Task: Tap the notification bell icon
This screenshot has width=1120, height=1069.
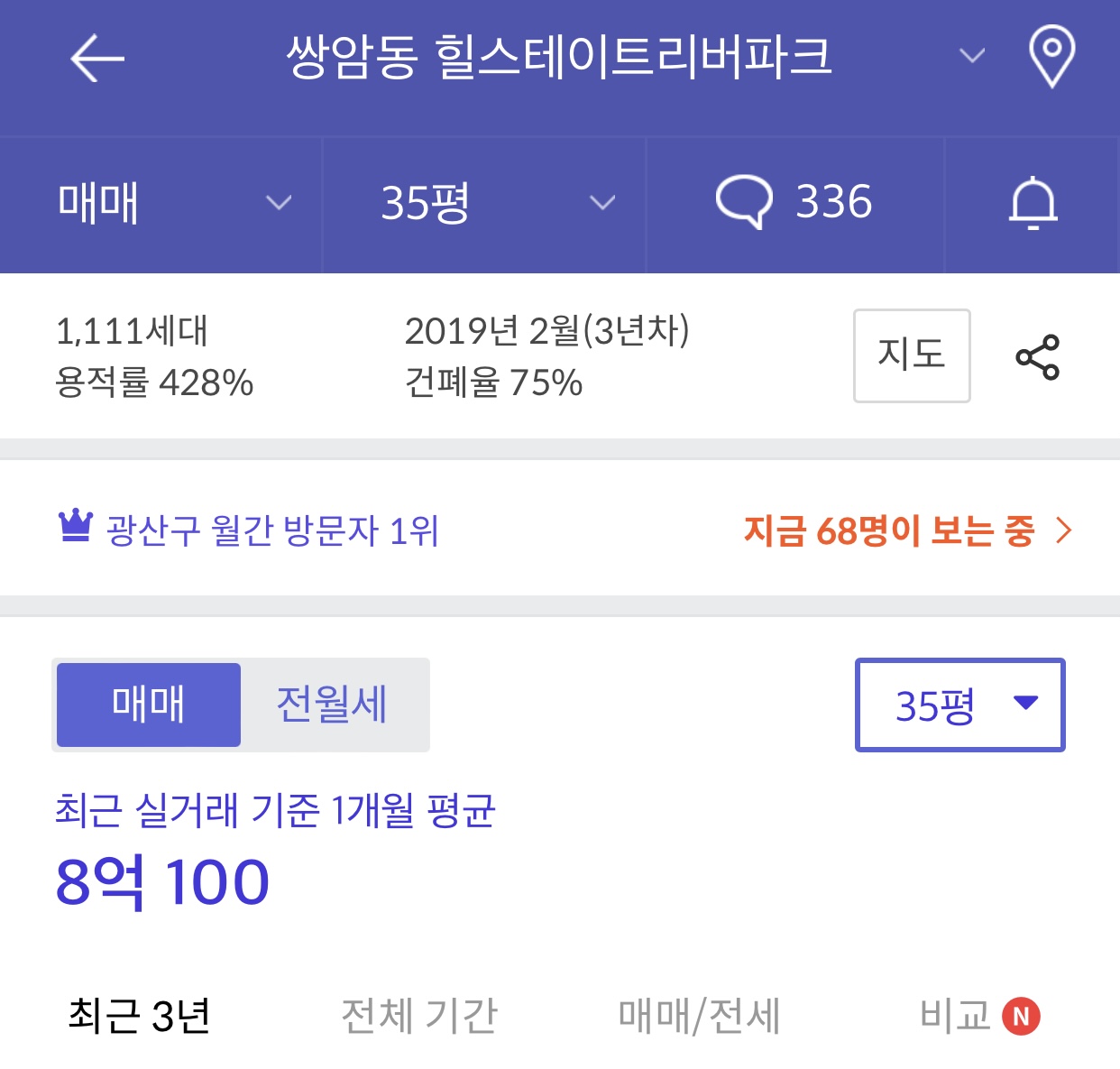Action: point(1033,204)
